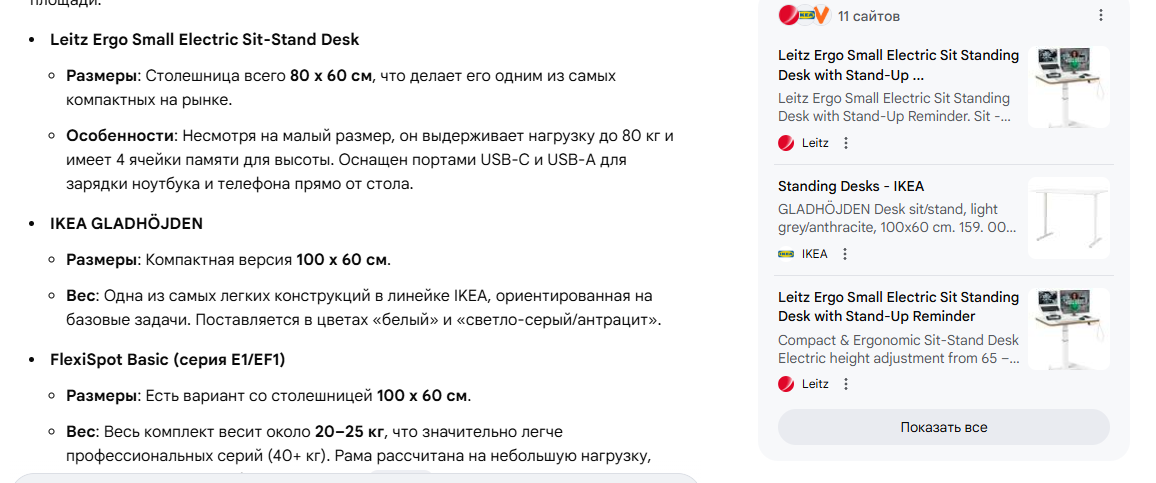The width and height of the screenshot is (1156, 483).
Task: Click the IKEA logo icon in the GLADHÖJDEN card
Action: 786,254
